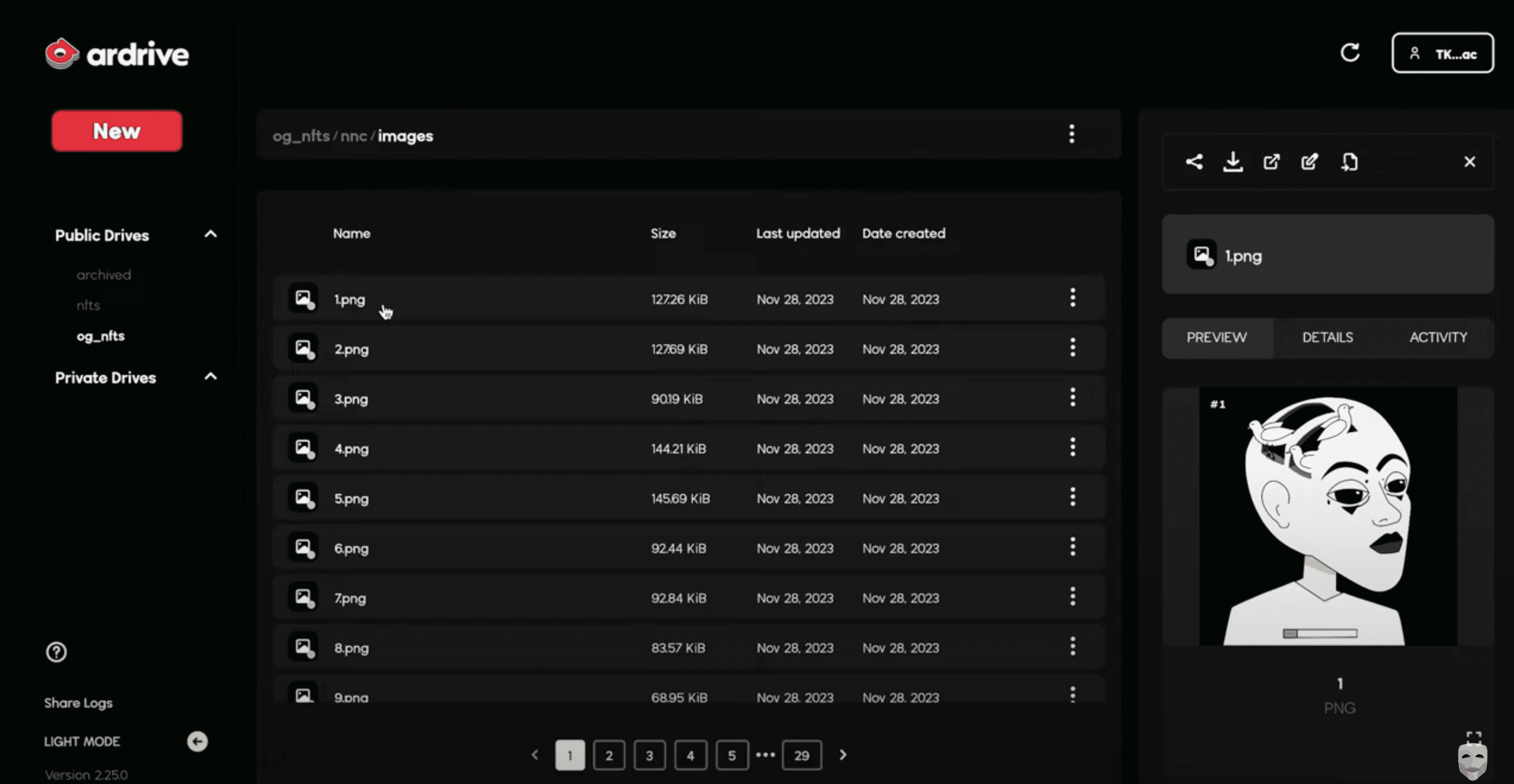Switch to the PREVIEW tab
The width and height of the screenshot is (1514, 784).
coord(1216,337)
